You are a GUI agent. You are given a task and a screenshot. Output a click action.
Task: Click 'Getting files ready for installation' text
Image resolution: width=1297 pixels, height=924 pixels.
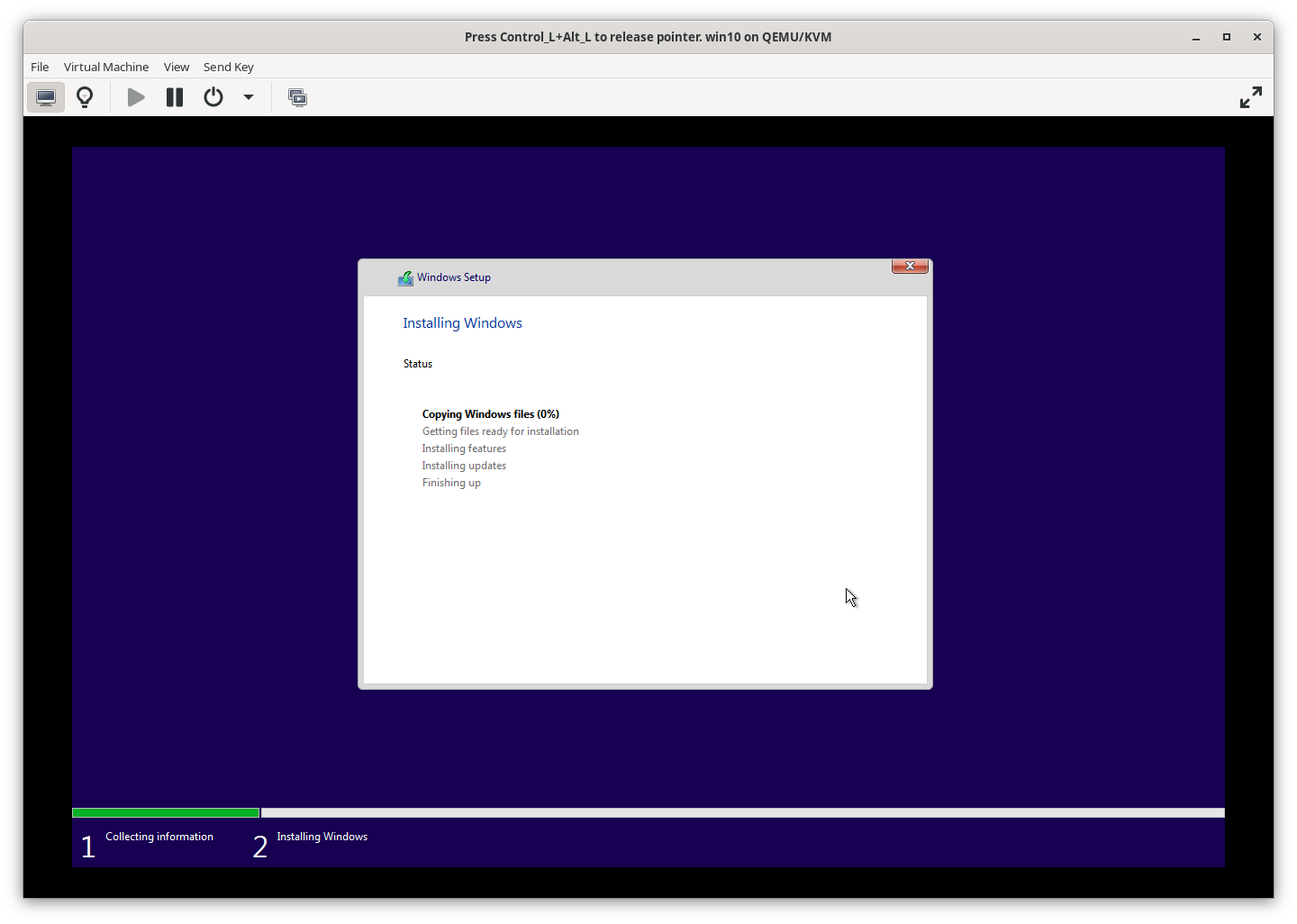coord(501,431)
